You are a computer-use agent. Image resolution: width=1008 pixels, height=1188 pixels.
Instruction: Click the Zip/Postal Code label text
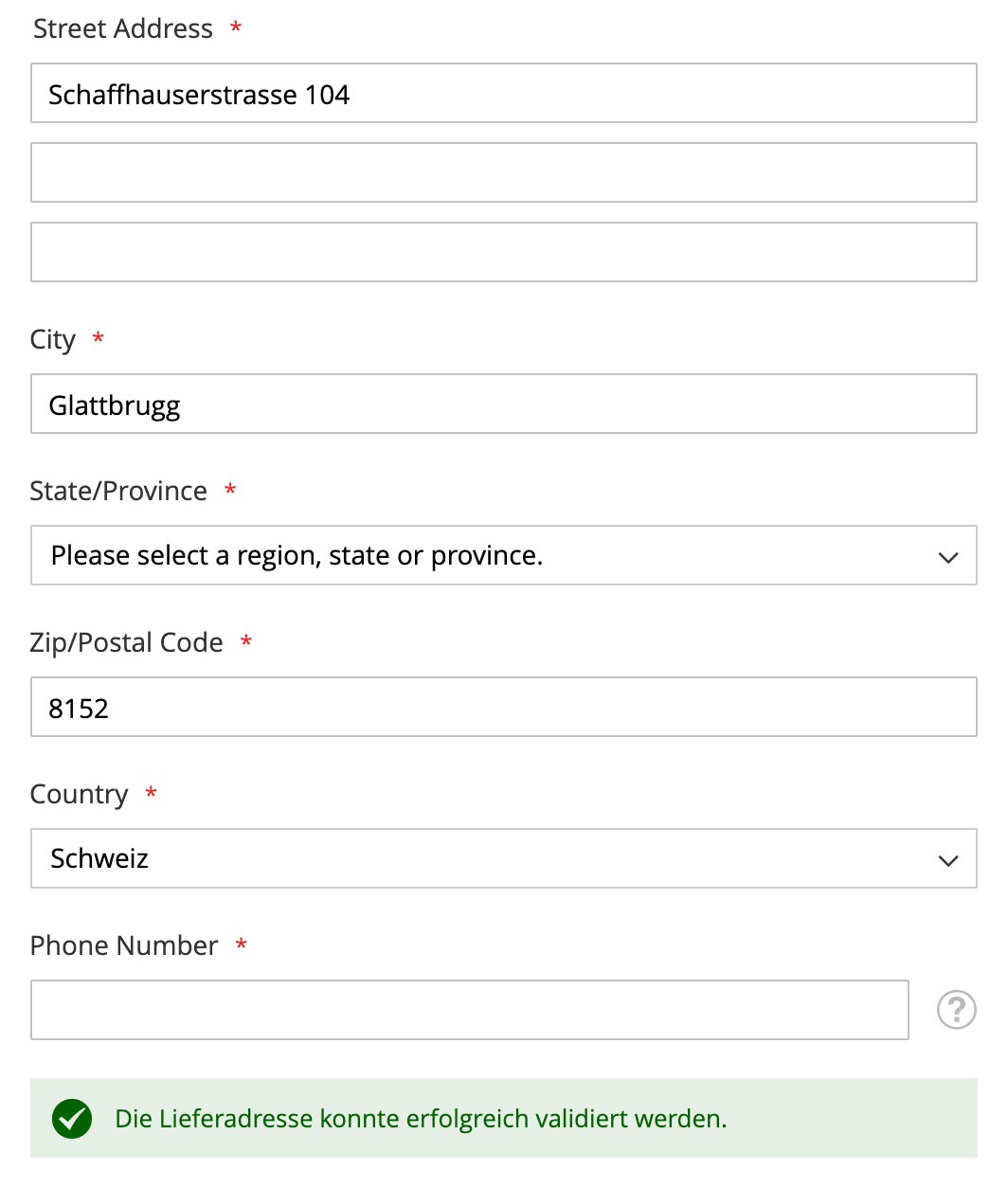pyautogui.click(x=127, y=642)
